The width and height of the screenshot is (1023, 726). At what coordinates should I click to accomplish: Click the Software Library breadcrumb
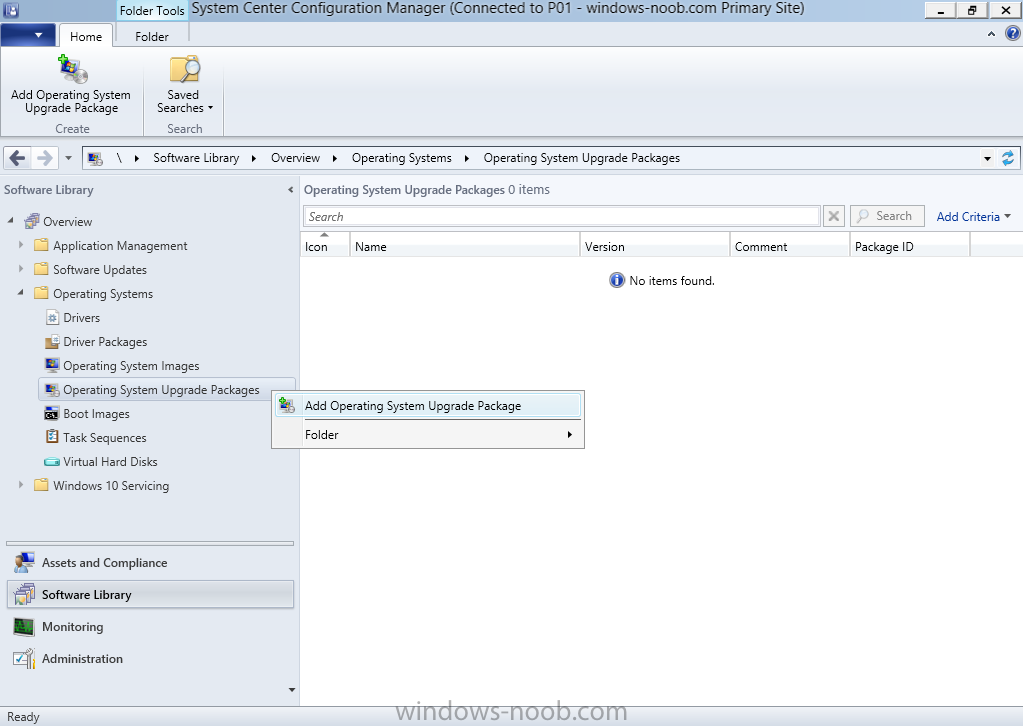point(196,158)
